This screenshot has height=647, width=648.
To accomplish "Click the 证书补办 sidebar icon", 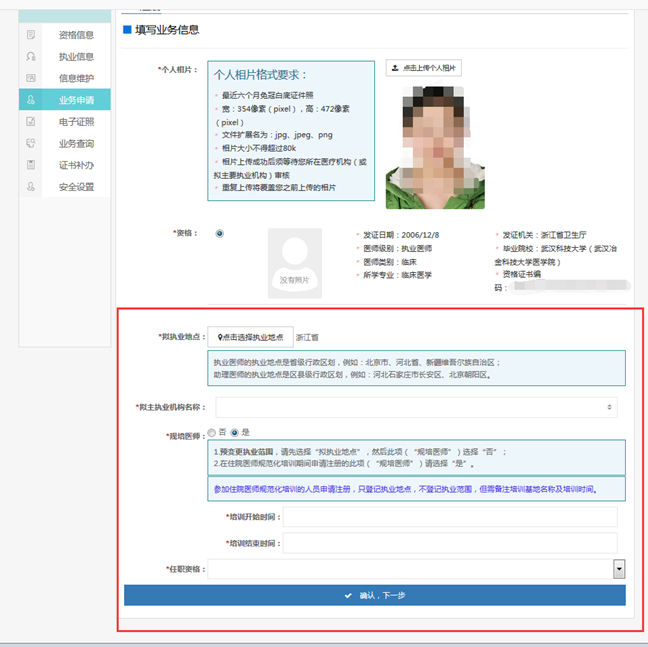I will point(31,165).
